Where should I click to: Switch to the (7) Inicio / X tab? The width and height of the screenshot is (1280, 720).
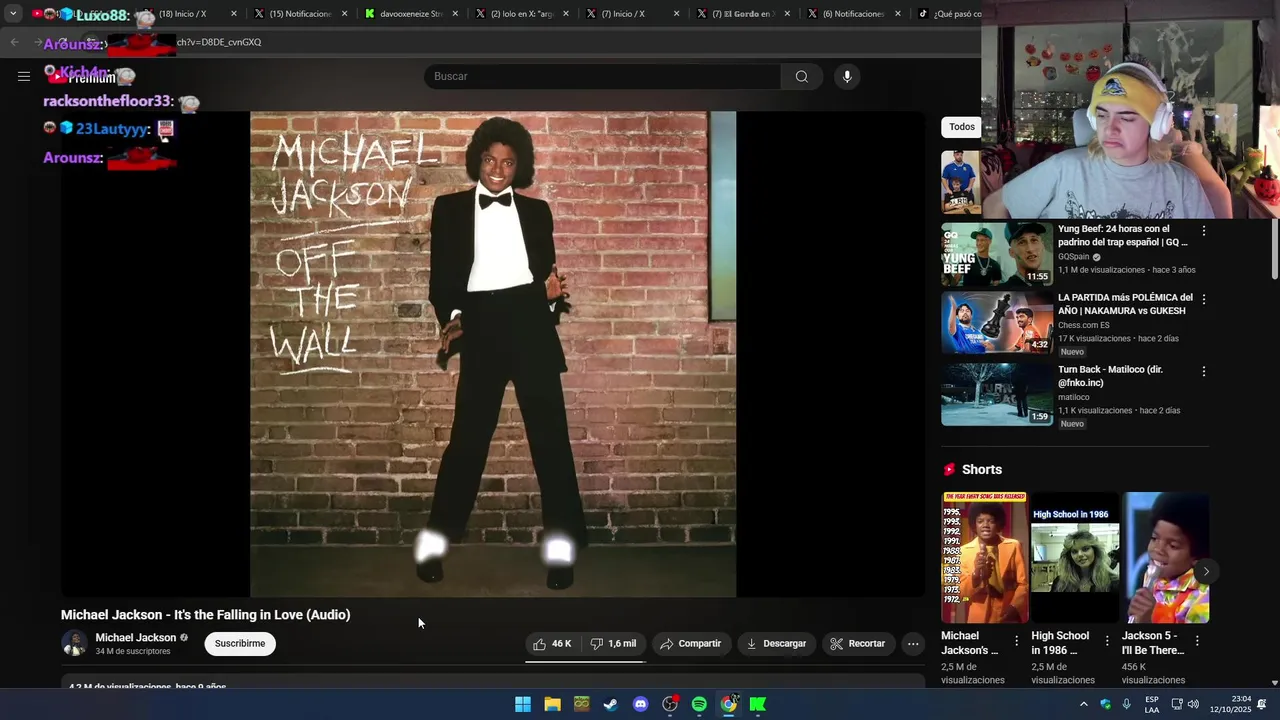pos(632,14)
